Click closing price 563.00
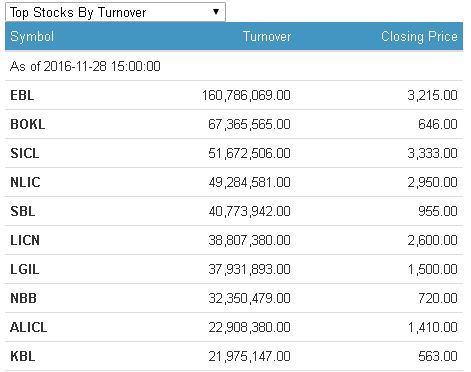 tap(438, 356)
